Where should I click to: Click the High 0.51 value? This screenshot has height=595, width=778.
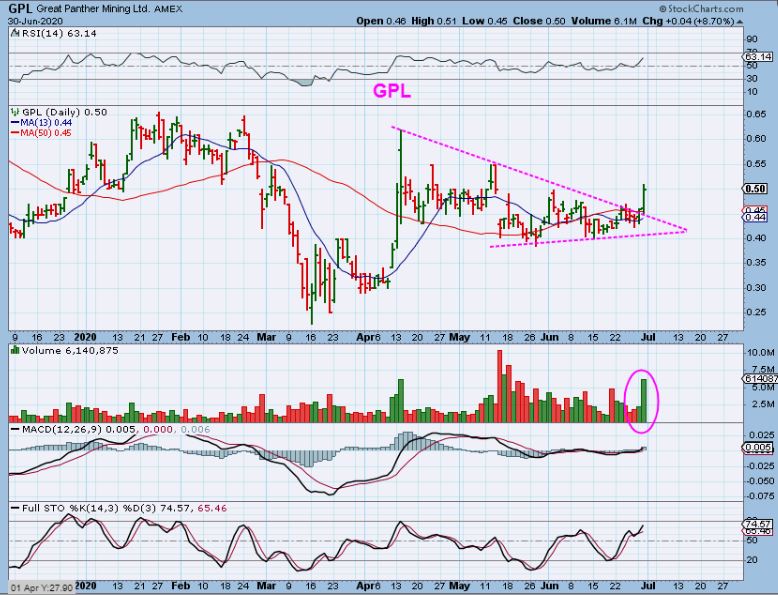point(434,21)
